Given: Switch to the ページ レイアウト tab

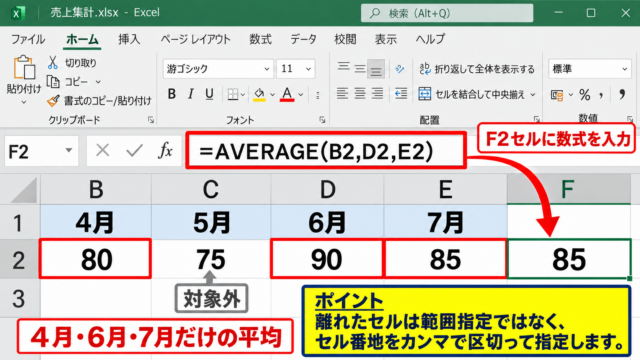Looking at the screenshot, I should pos(196,39).
